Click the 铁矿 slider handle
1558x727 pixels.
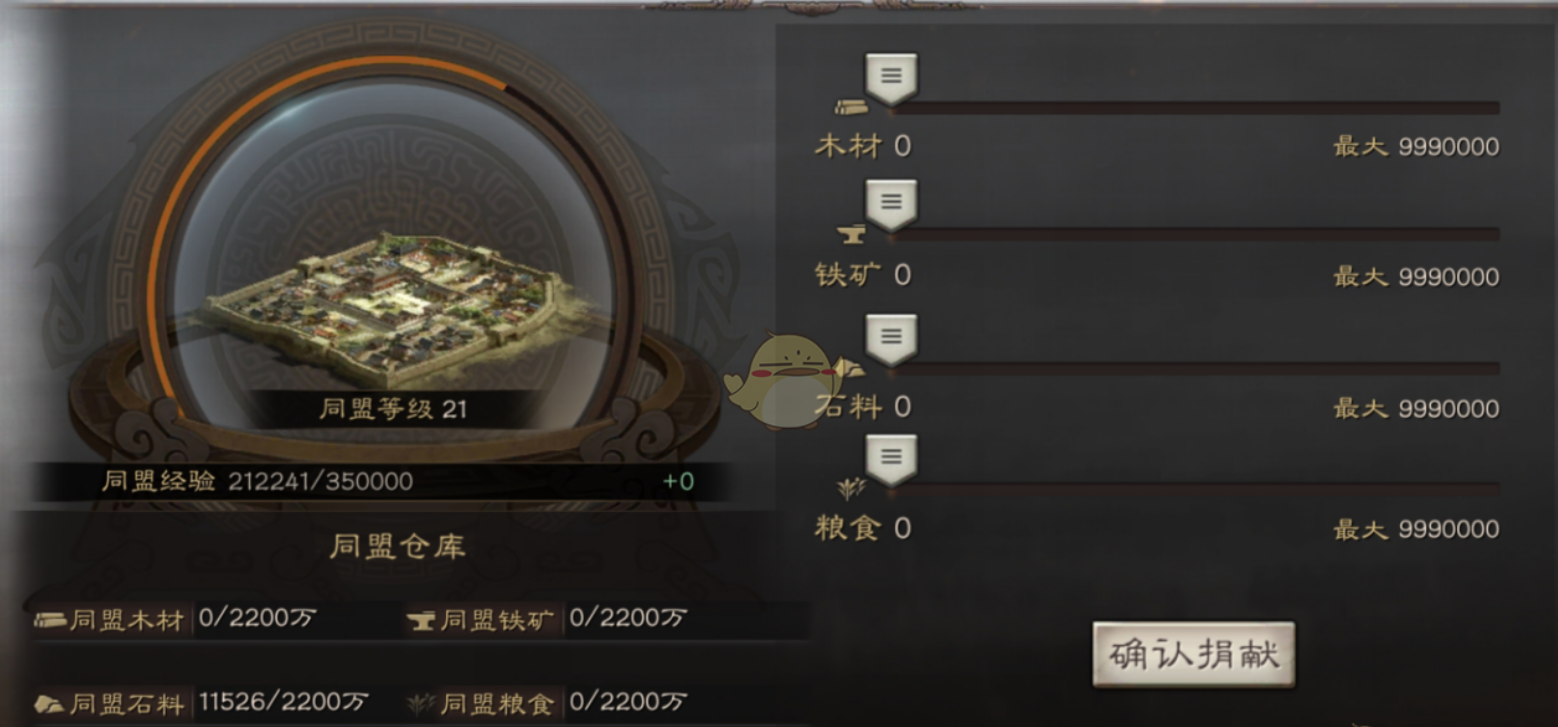pos(891,206)
